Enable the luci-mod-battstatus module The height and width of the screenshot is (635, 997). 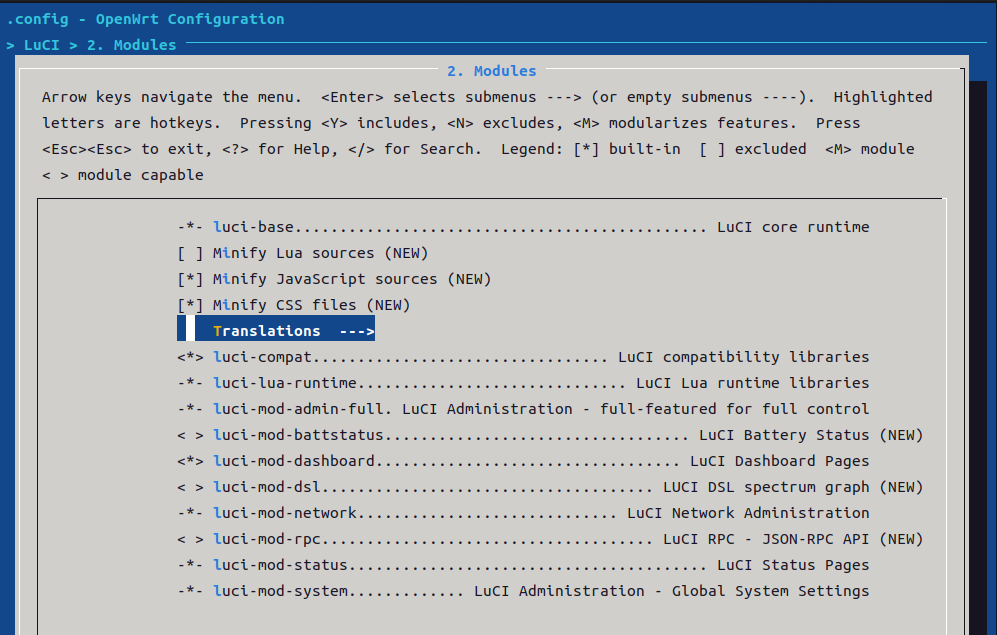tap(190, 435)
